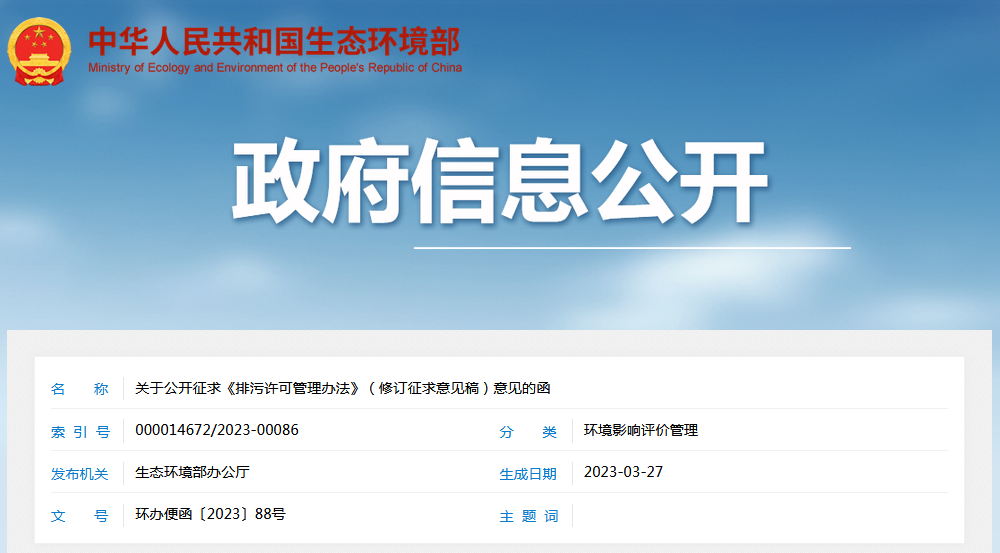The width and height of the screenshot is (1000, 553).
Task: Click the 生成日期 field label
Action: pos(528,474)
